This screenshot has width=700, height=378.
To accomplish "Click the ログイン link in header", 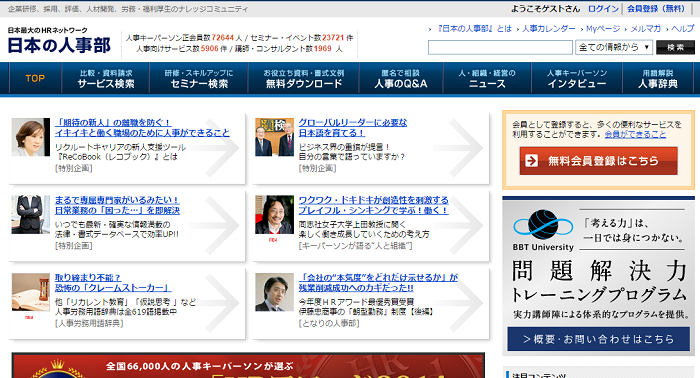I will pyautogui.click(x=603, y=8).
